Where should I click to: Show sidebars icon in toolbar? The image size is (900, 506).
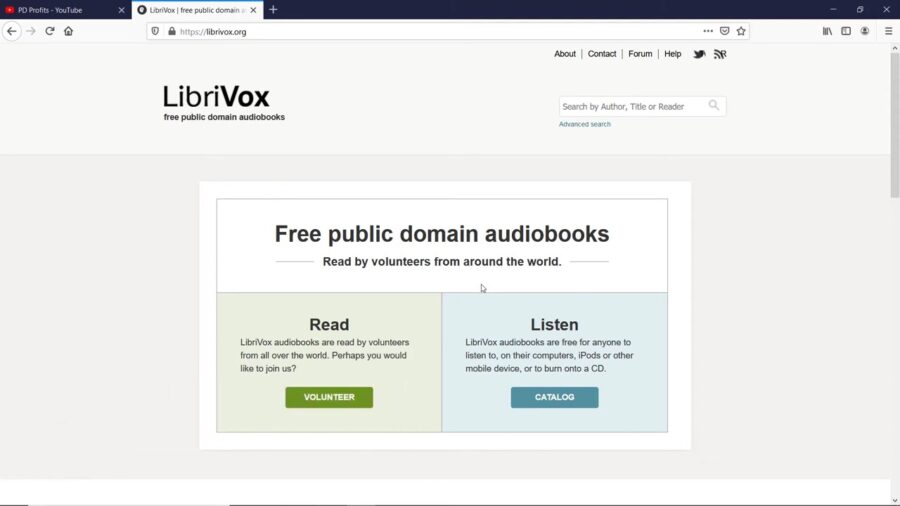[846, 31]
